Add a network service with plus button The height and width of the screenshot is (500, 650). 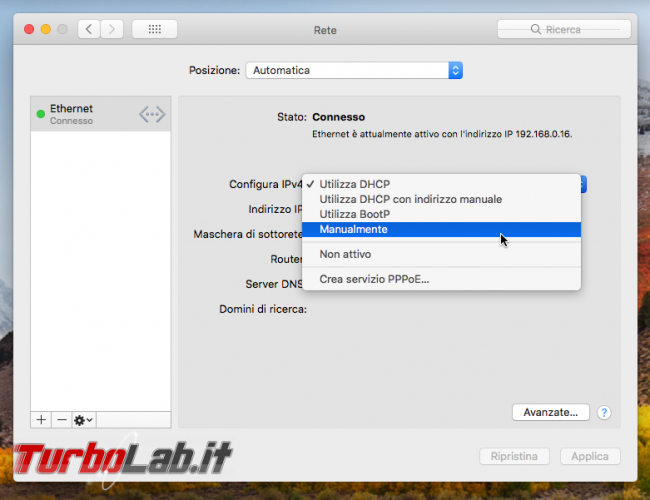41,420
